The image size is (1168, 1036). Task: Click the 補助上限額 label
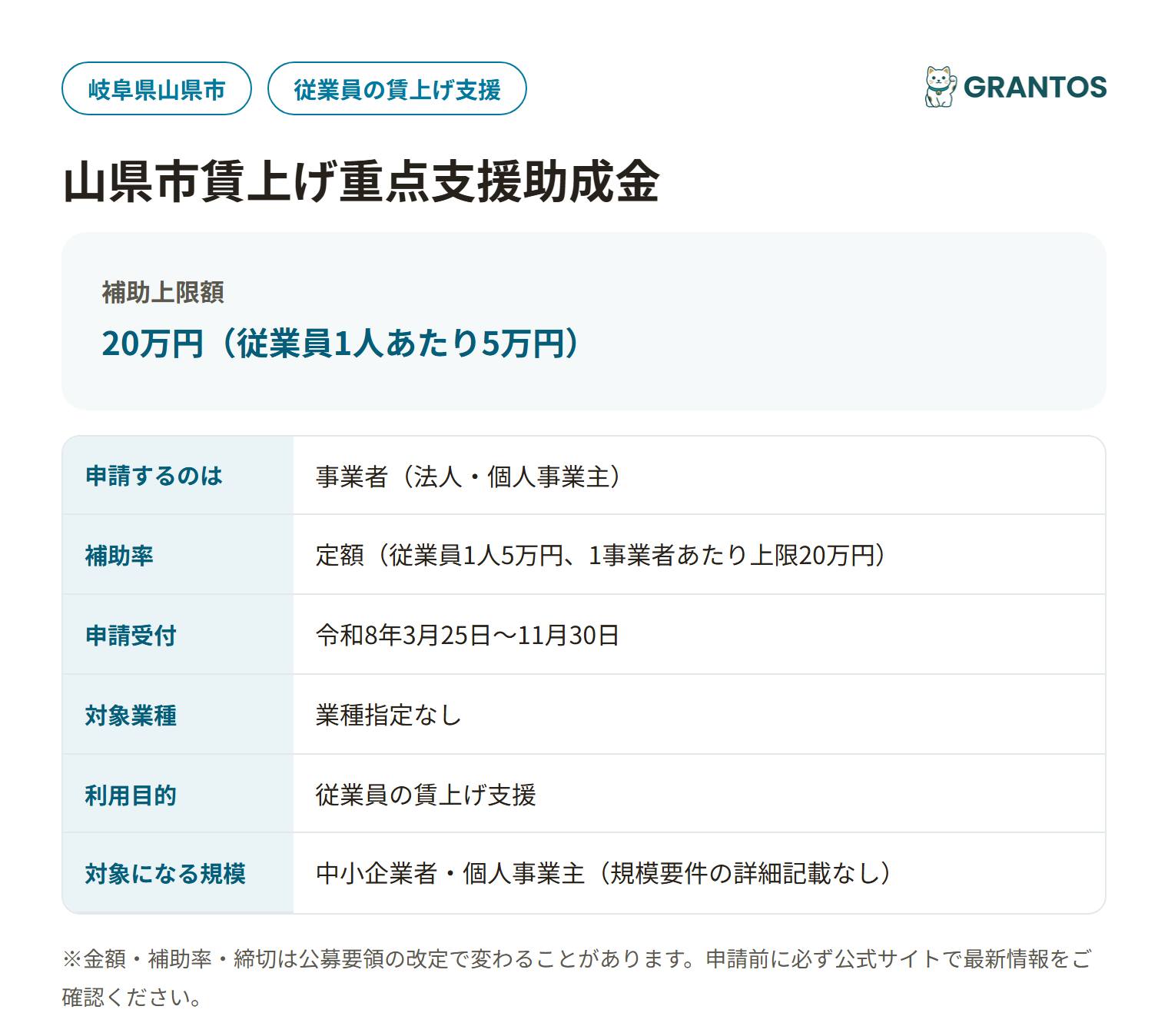coord(163,292)
